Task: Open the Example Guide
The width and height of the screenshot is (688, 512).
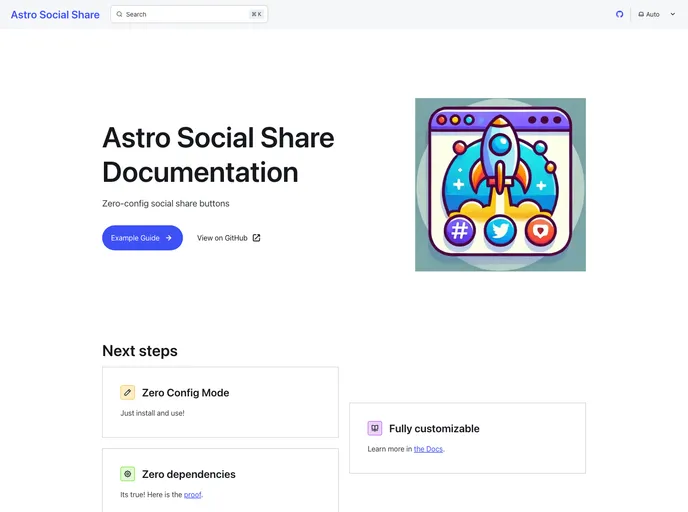Action: (x=142, y=238)
